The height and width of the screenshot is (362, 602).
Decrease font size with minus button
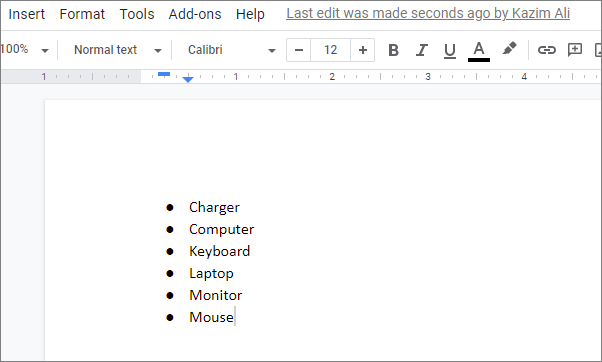coord(299,50)
